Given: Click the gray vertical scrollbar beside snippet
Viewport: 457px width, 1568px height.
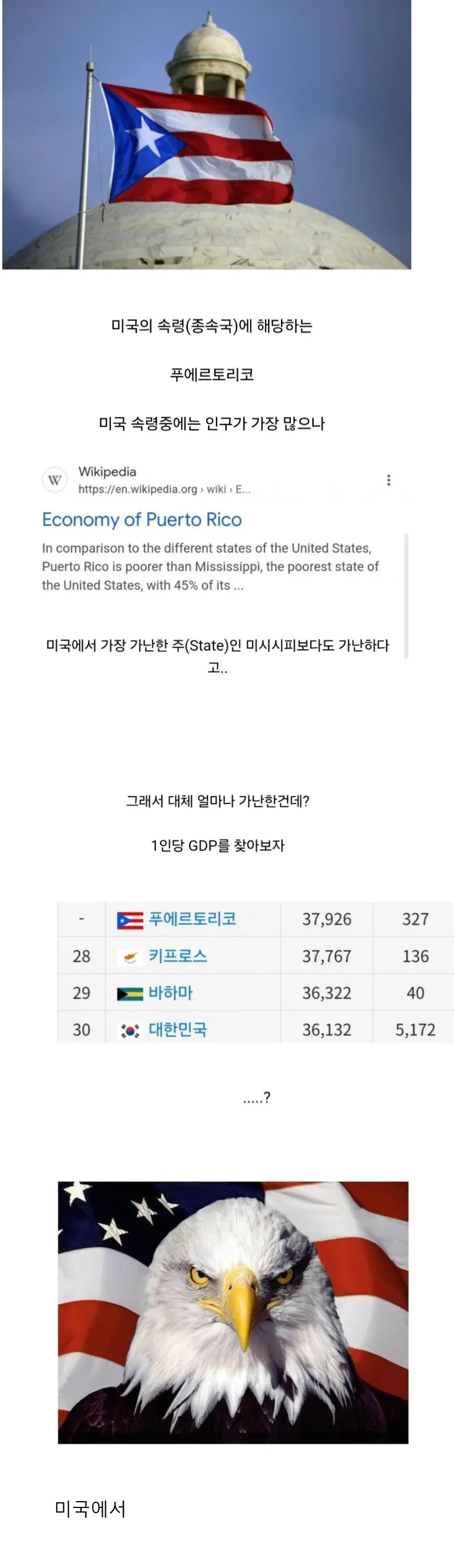Looking at the screenshot, I should tap(406, 595).
